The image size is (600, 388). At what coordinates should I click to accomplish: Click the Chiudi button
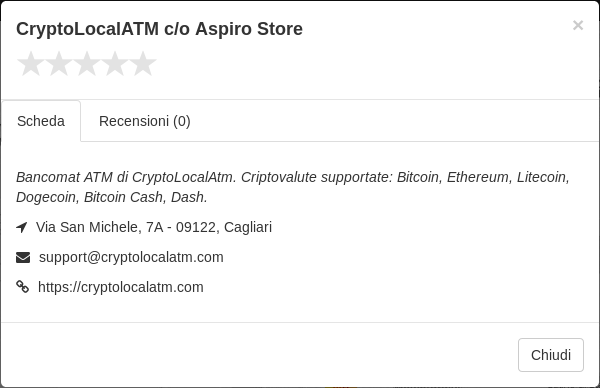(551, 355)
